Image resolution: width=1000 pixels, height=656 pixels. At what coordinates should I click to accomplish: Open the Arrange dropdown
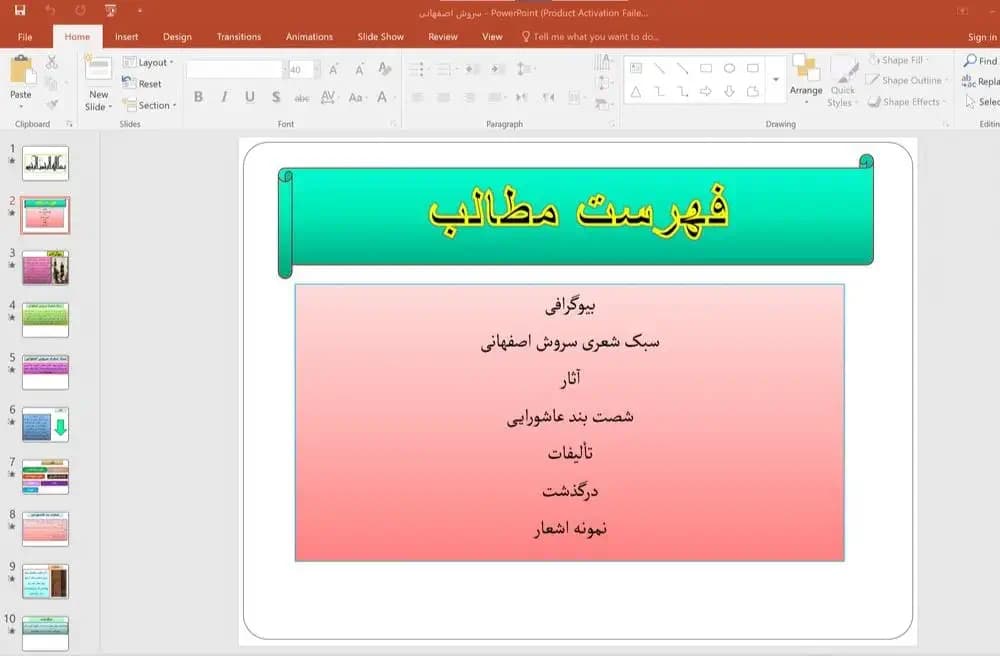pos(806,78)
